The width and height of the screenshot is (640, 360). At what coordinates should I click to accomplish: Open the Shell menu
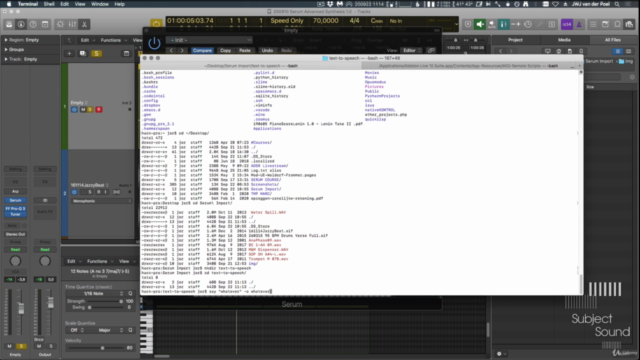(x=49, y=4)
